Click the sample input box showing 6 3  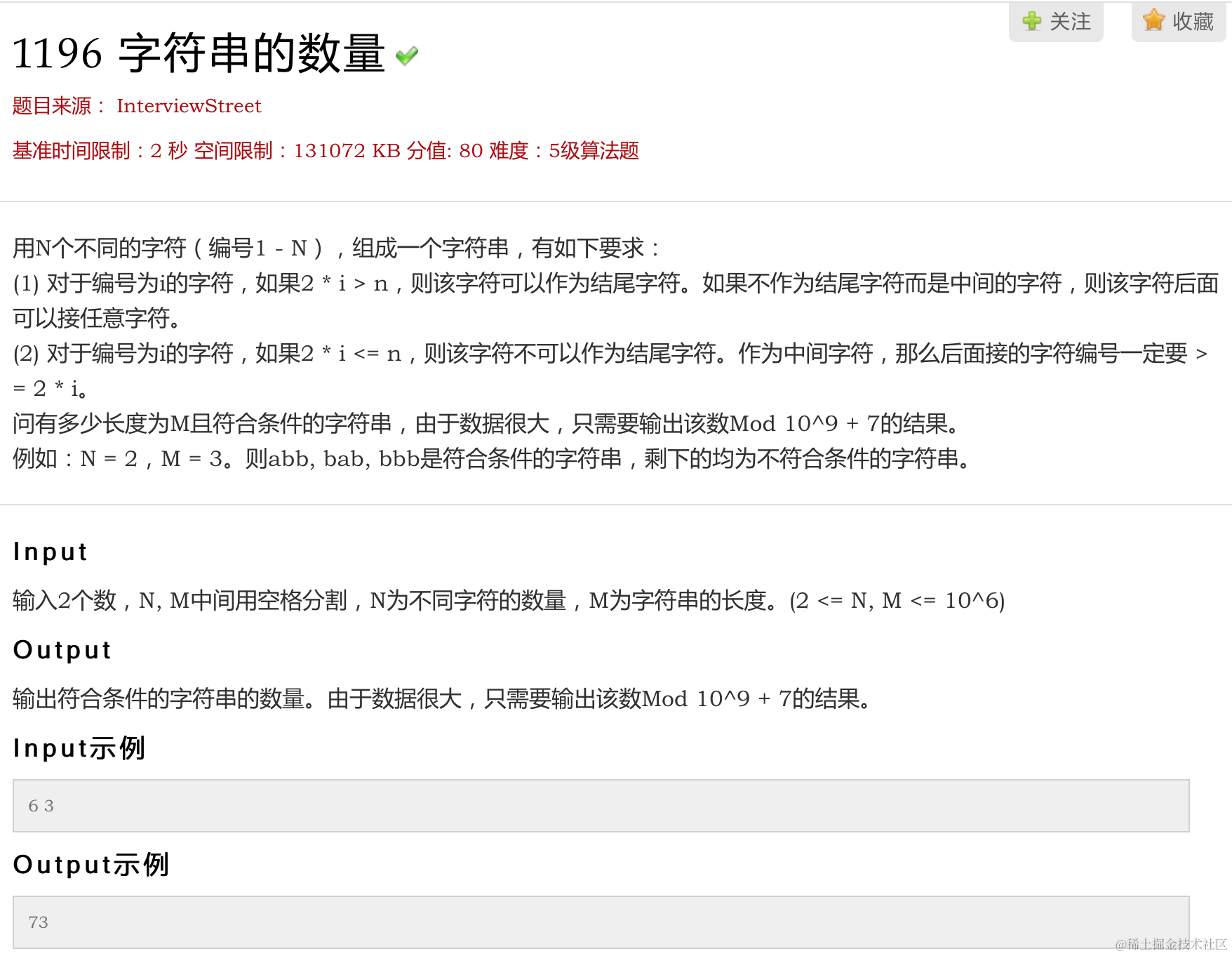point(601,806)
